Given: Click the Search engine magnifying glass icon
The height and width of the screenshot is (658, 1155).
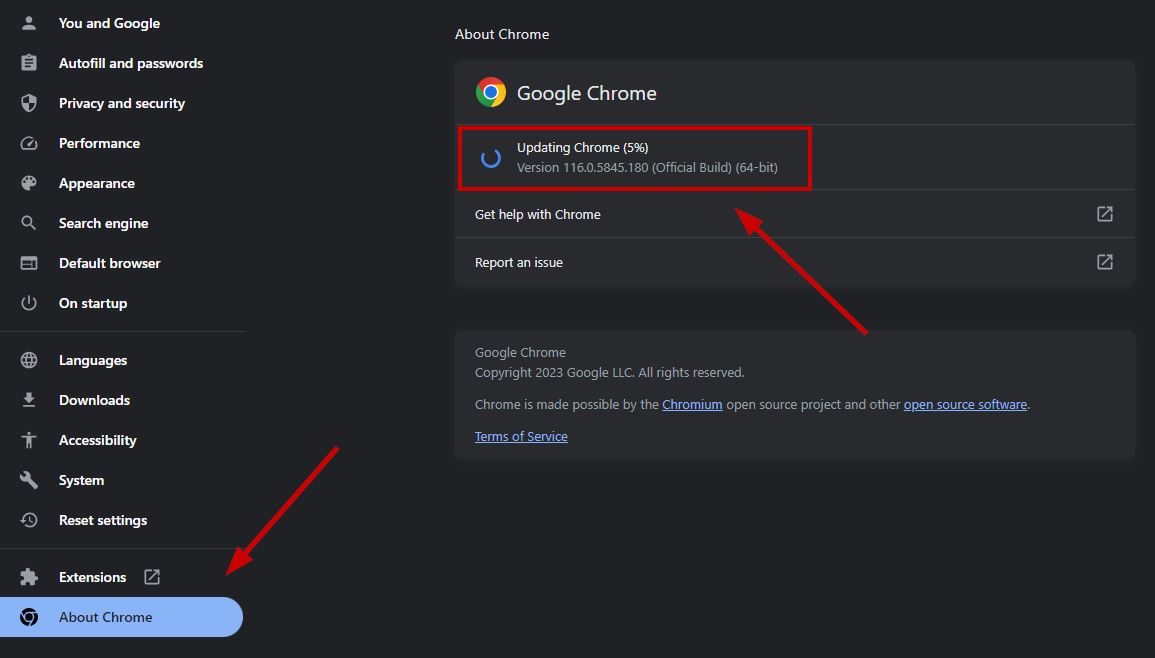Looking at the screenshot, I should (x=28, y=222).
